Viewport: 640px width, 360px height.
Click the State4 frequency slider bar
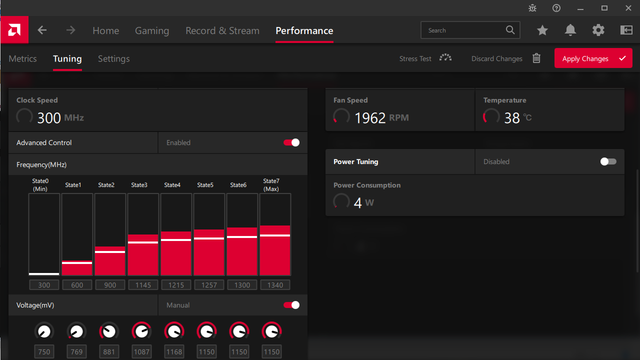point(176,234)
